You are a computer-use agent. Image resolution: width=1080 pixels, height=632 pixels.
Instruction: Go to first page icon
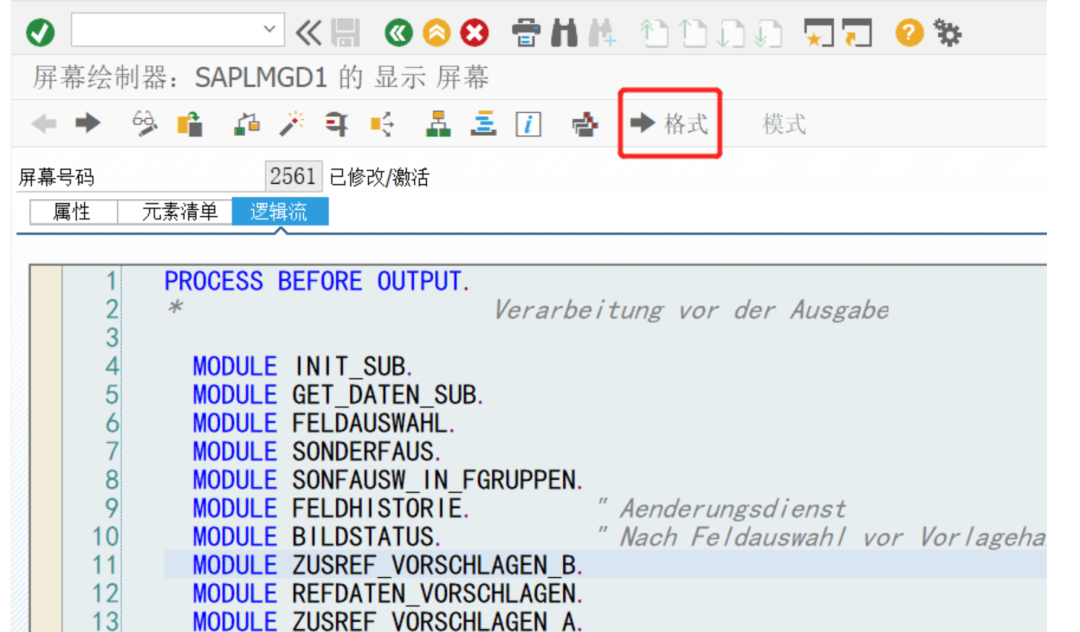[x=654, y=32]
